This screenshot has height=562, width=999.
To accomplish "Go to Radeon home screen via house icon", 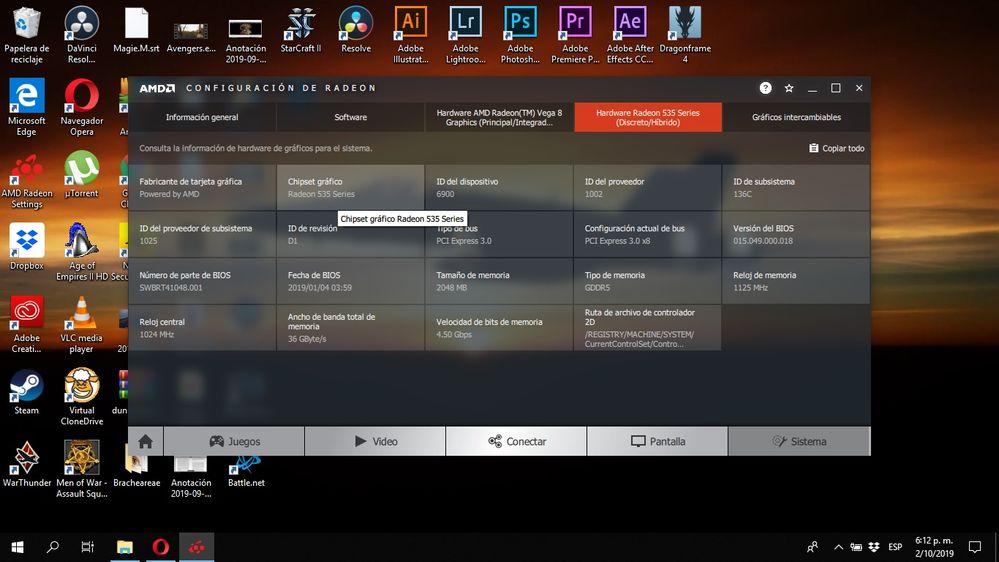I will (145, 441).
